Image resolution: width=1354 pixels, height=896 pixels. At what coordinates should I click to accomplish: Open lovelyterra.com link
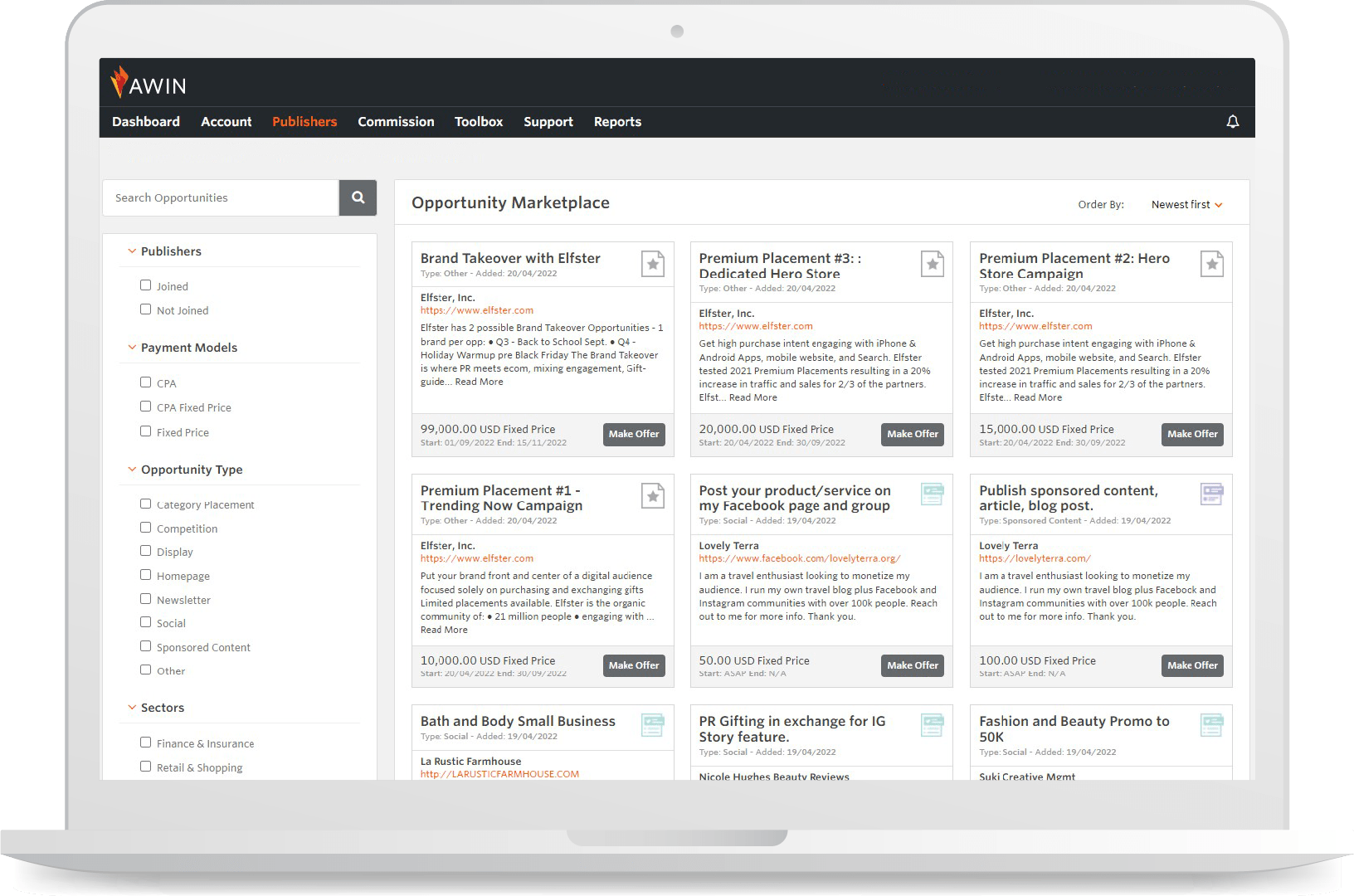click(1035, 558)
